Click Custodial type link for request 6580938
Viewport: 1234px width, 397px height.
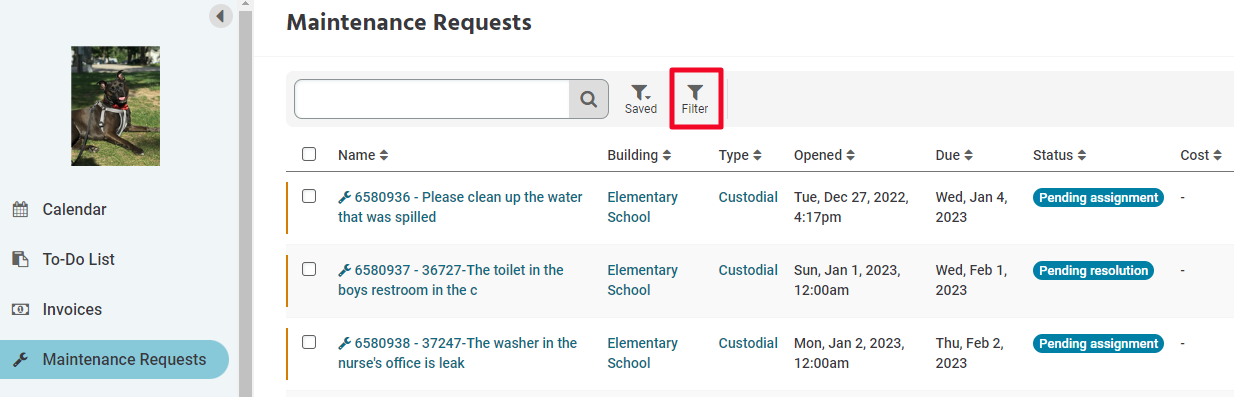pyautogui.click(x=748, y=343)
